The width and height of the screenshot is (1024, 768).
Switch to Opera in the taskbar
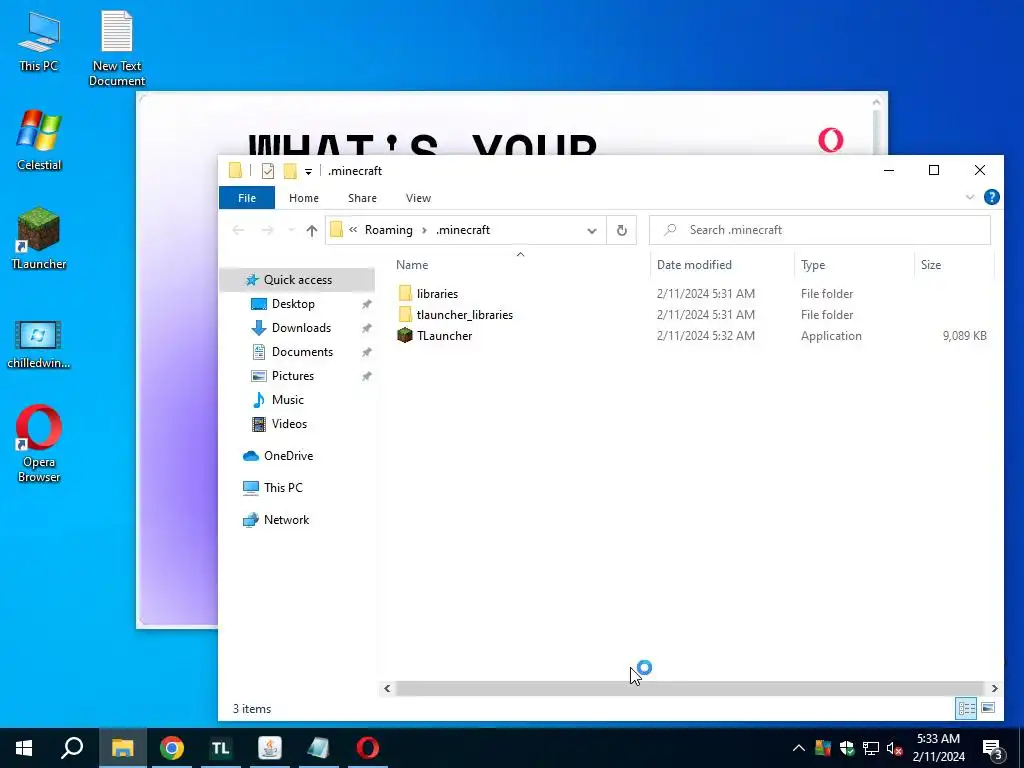coord(368,748)
